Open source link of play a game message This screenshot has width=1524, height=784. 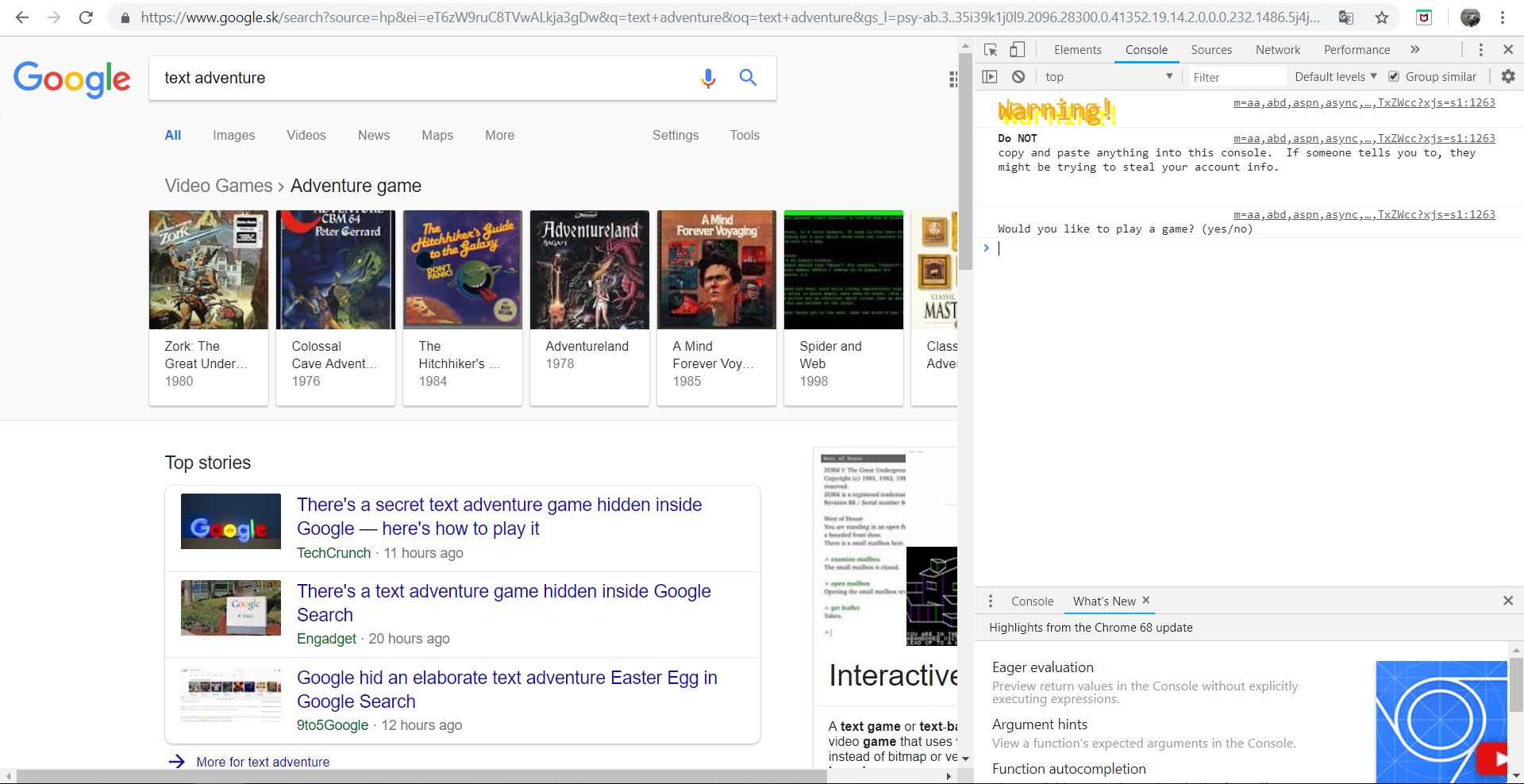(x=1364, y=214)
